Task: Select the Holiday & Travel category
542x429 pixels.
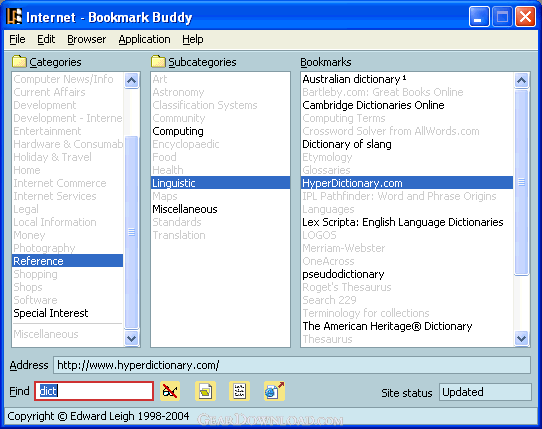Action: tap(67, 157)
